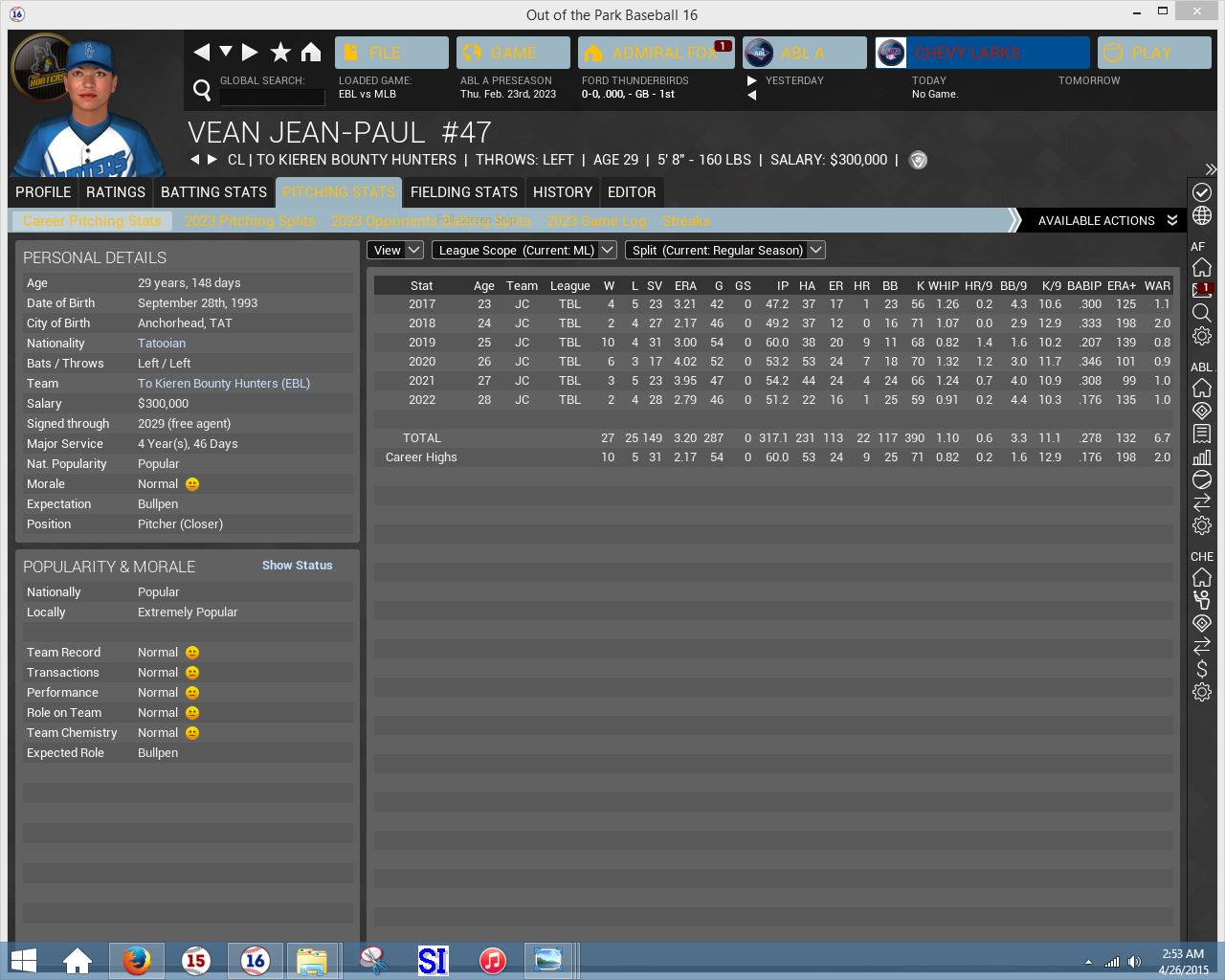The height and width of the screenshot is (980, 1225).
Task: Select the 2023 Game Log sub-tab
Action: pyautogui.click(x=596, y=221)
